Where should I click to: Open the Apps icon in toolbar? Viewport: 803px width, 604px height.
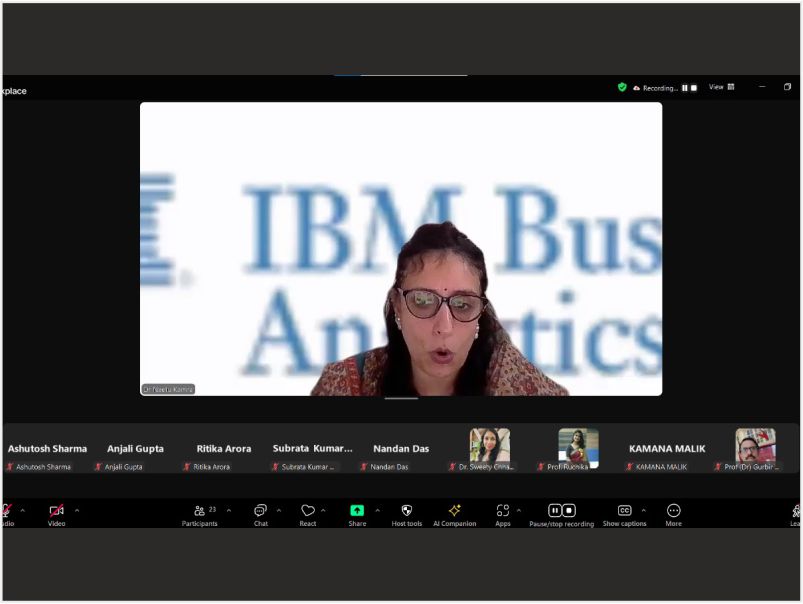point(502,511)
